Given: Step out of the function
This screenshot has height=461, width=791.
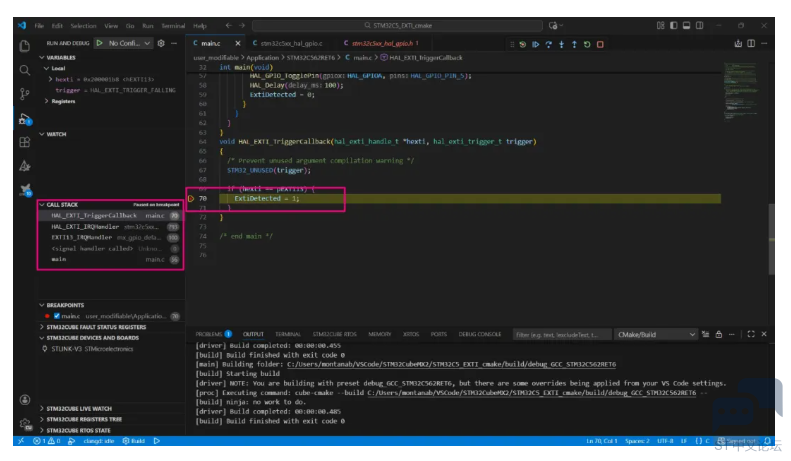Looking at the screenshot, I should [x=574, y=44].
